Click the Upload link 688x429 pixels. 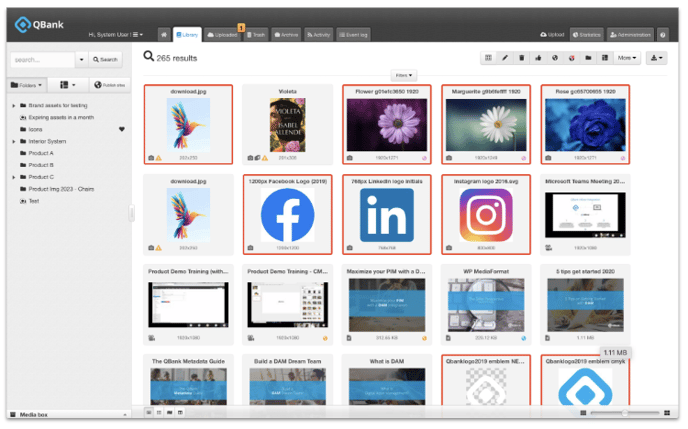552,34
